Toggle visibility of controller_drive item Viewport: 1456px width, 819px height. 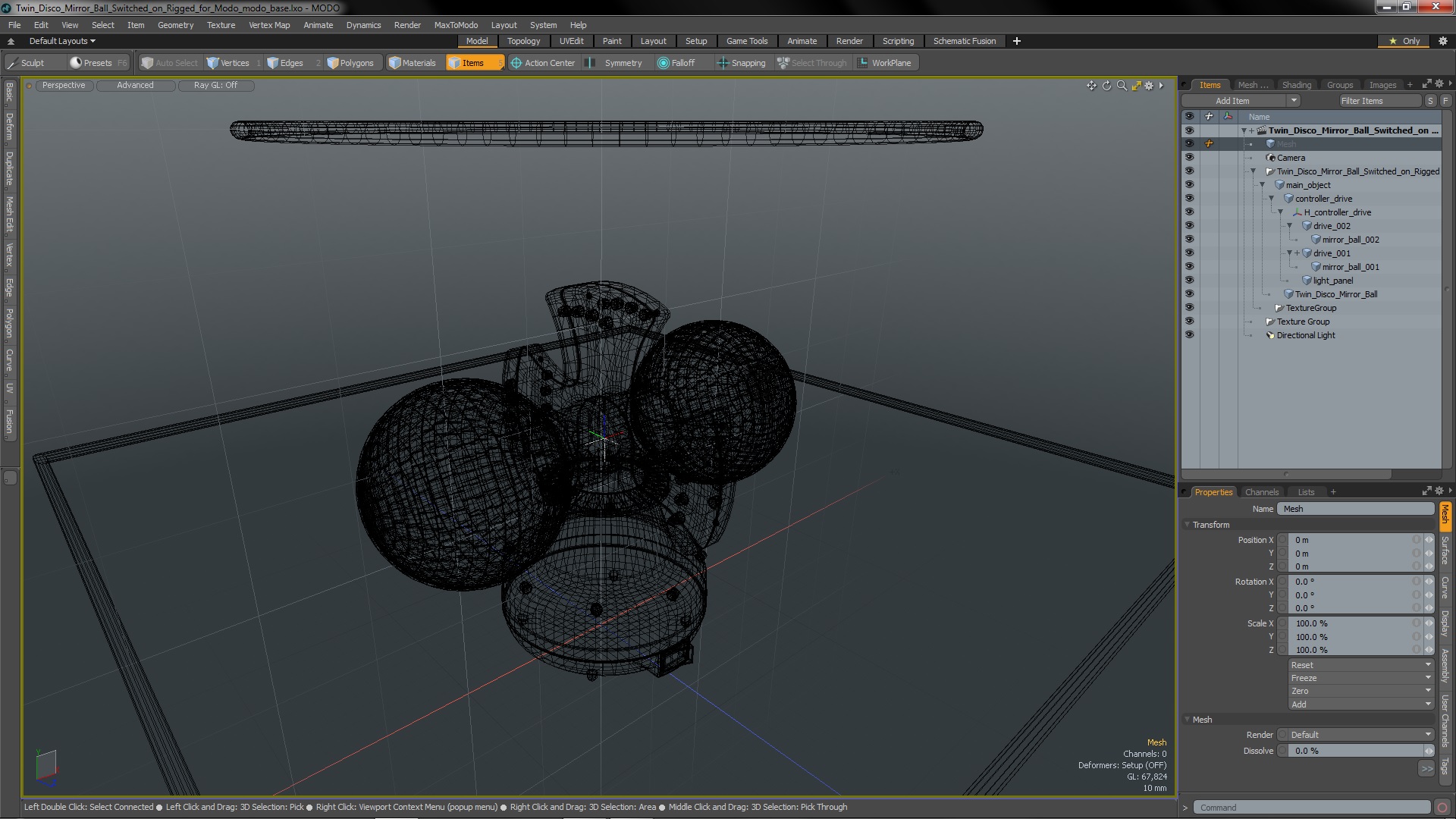click(x=1189, y=199)
